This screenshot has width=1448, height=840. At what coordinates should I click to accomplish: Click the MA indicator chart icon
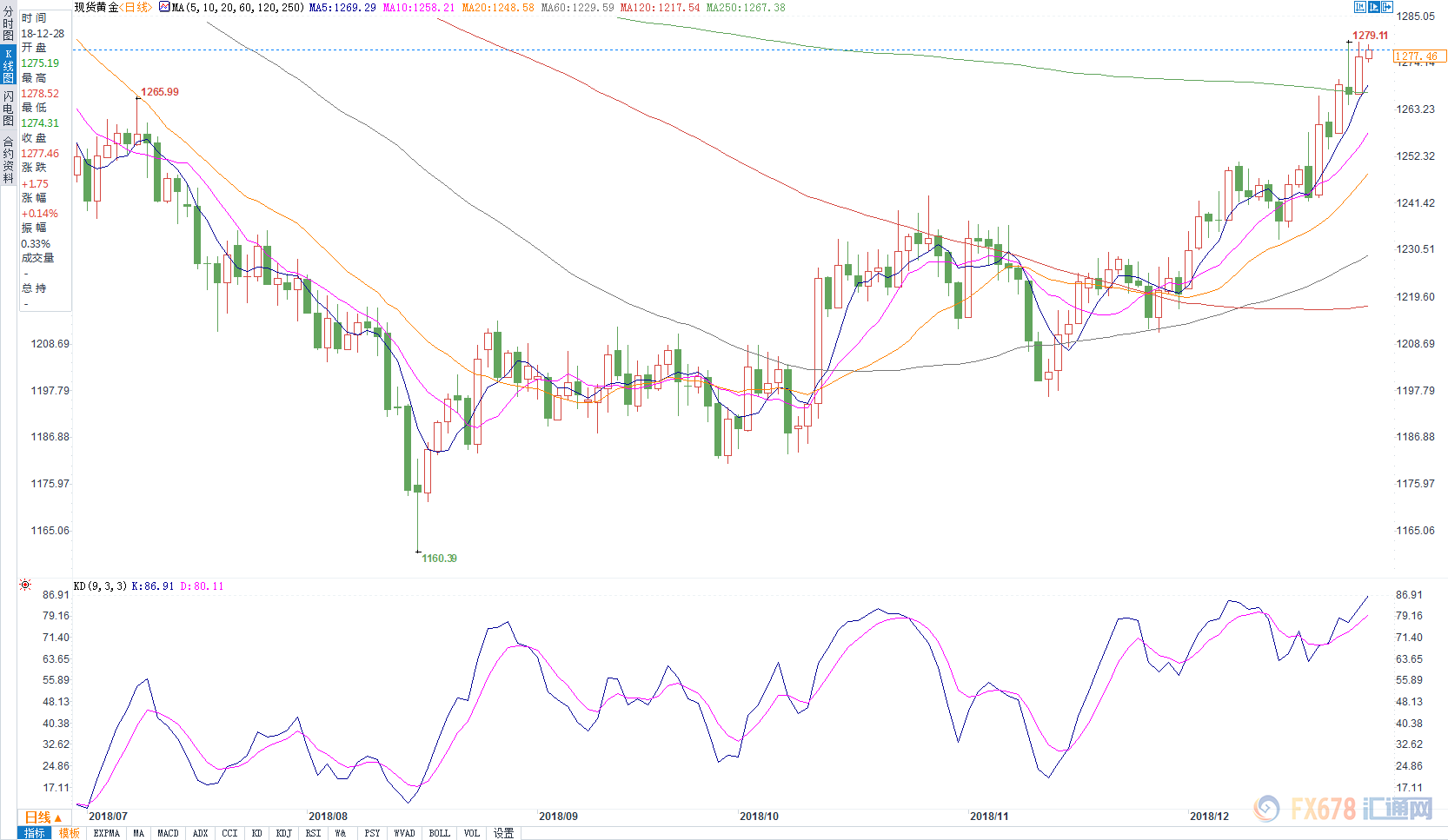click(164, 7)
